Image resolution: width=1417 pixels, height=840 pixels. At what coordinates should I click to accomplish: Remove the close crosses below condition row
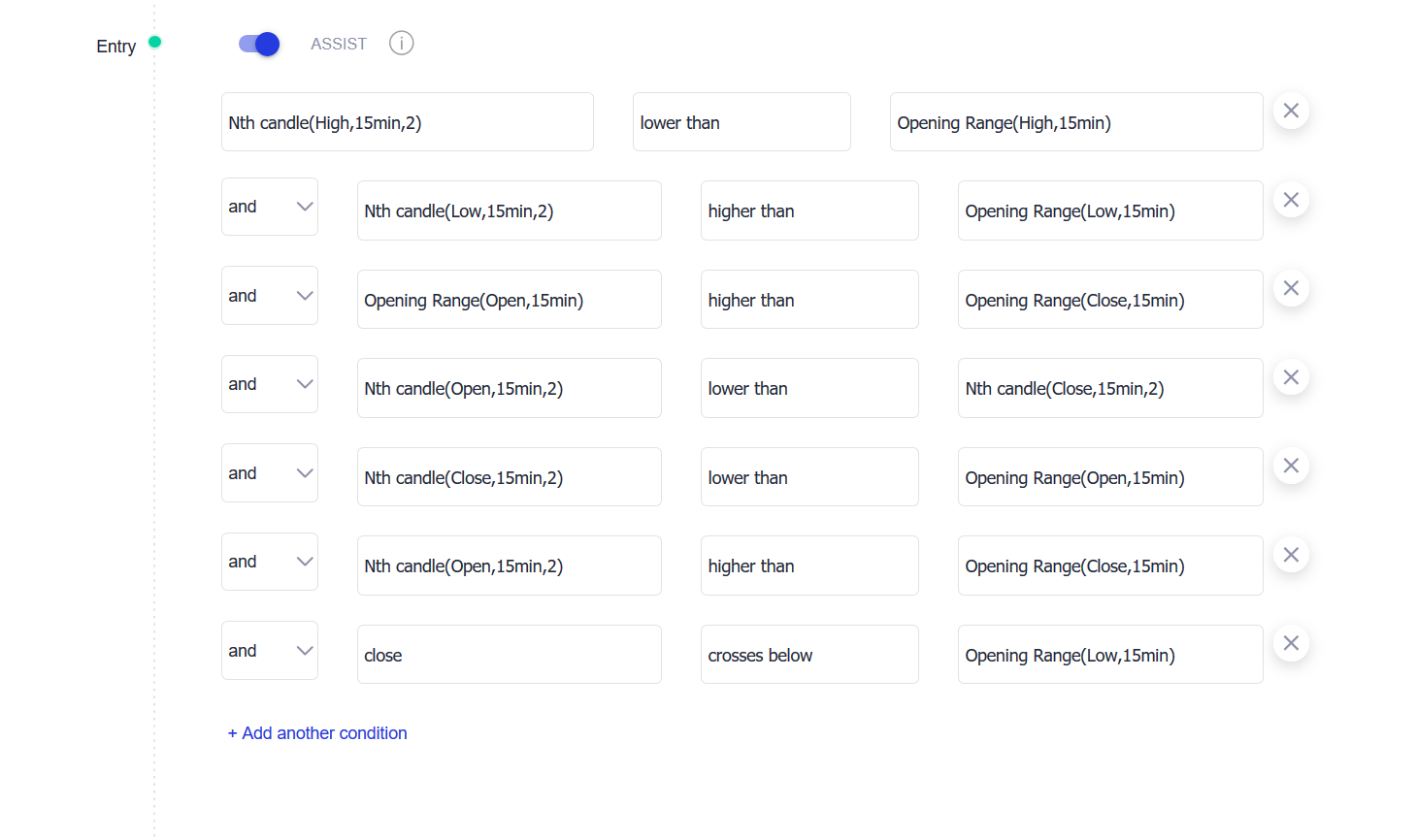tap(1291, 644)
